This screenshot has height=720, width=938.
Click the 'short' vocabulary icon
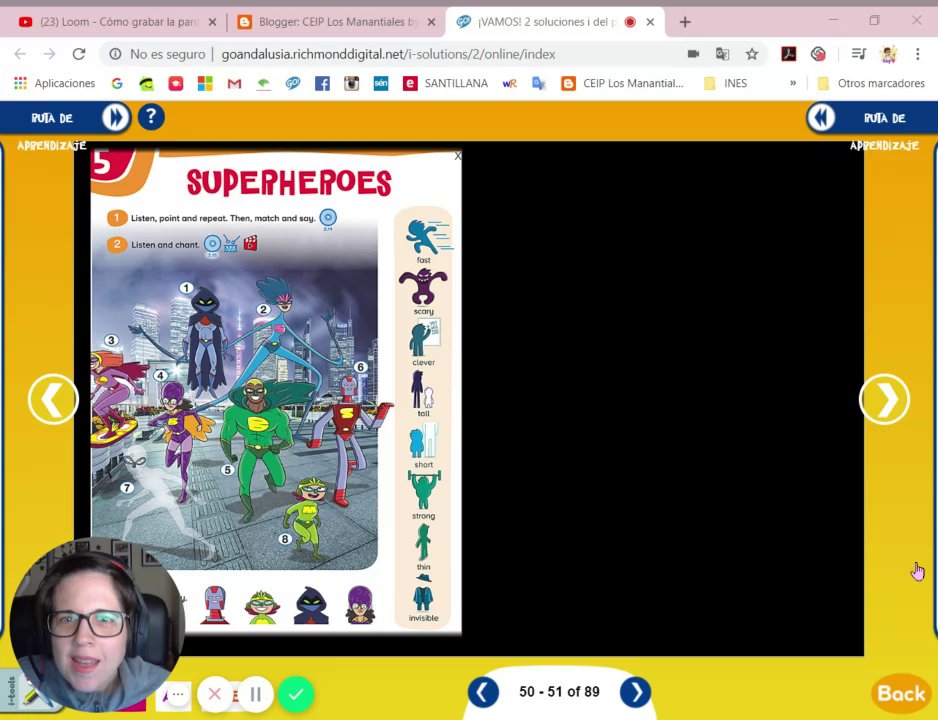click(x=424, y=441)
